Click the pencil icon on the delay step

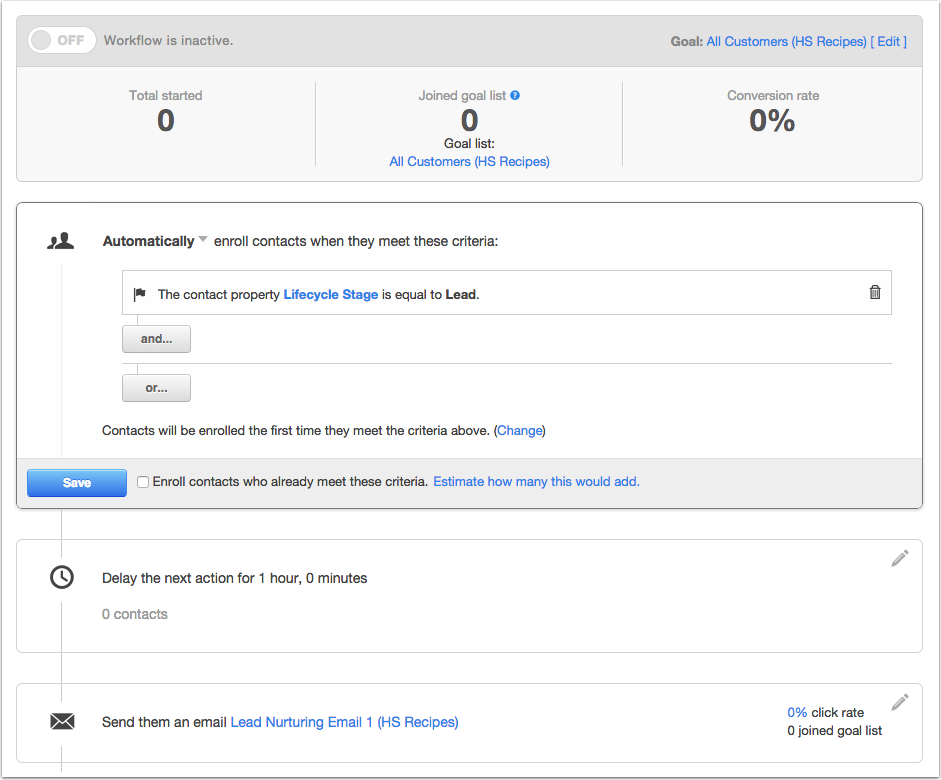coord(900,558)
